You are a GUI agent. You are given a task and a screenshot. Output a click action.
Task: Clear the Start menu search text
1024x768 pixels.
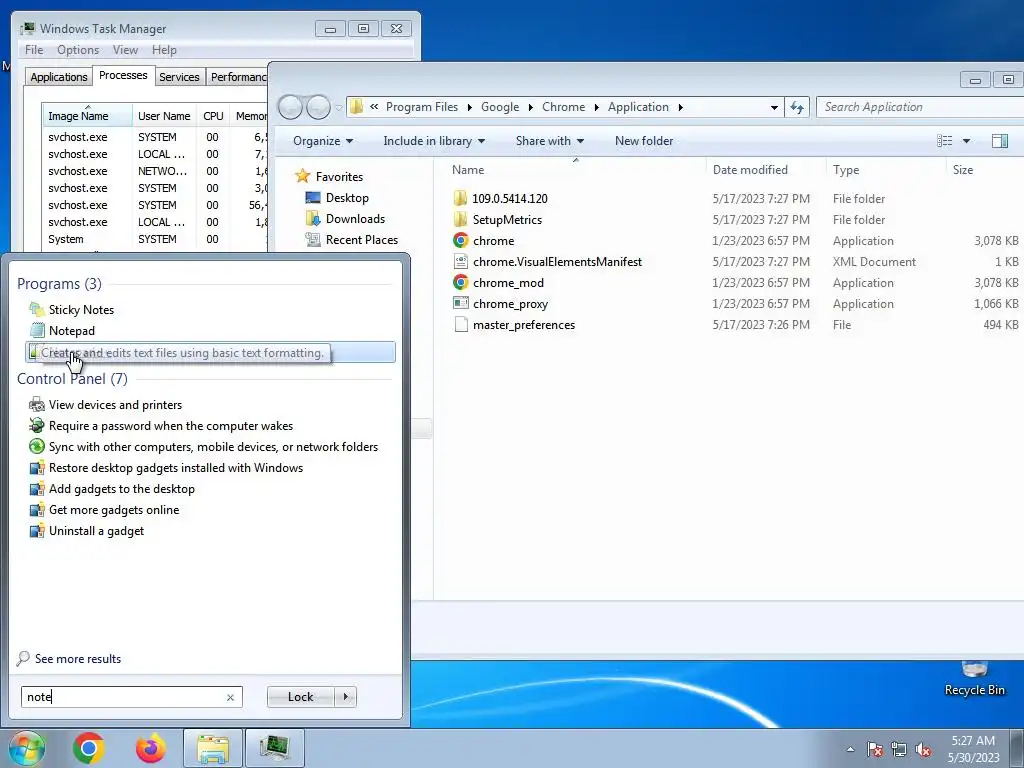[x=230, y=697]
